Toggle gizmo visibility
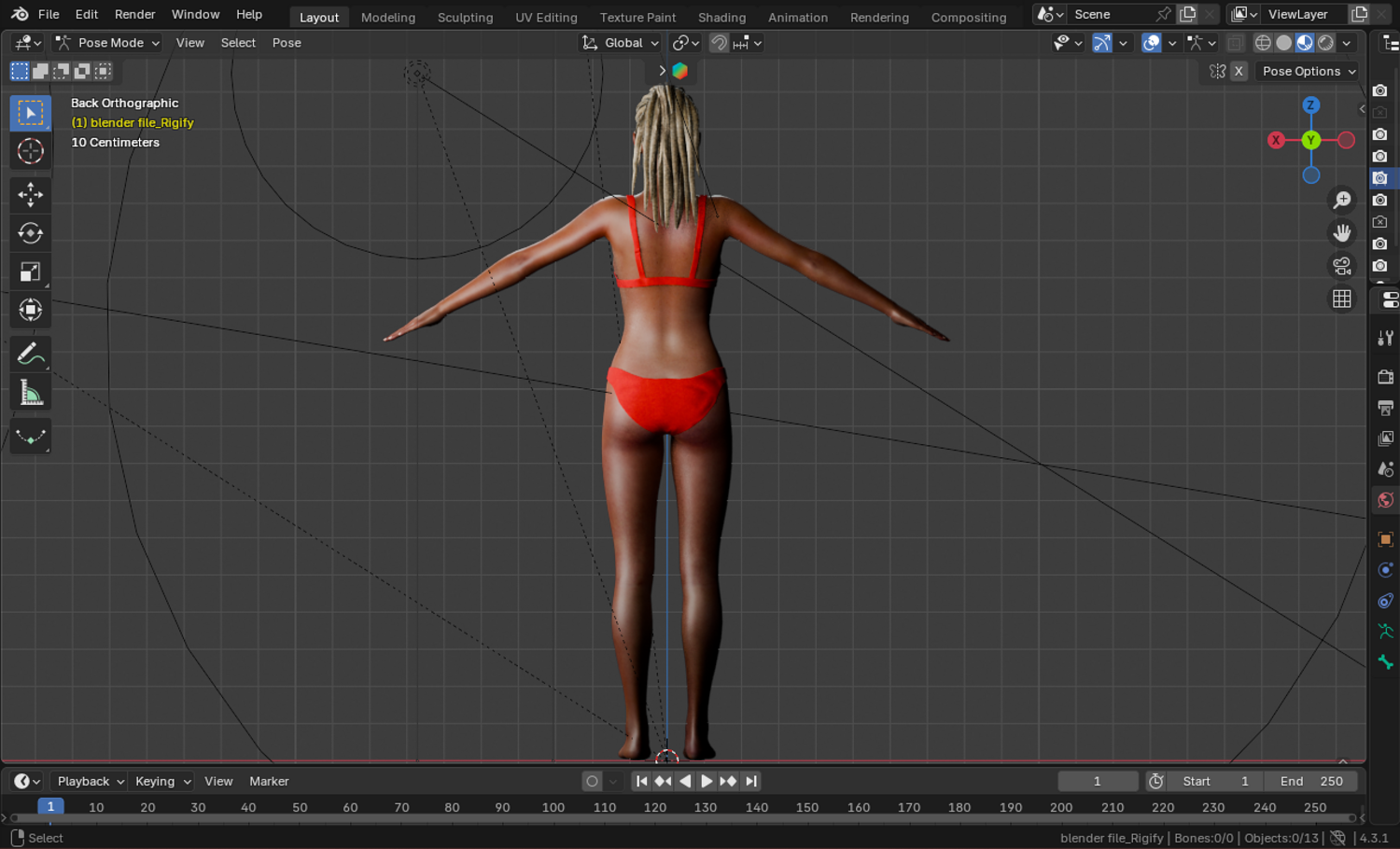The height and width of the screenshot is (849, 1400). point(1102,43)
